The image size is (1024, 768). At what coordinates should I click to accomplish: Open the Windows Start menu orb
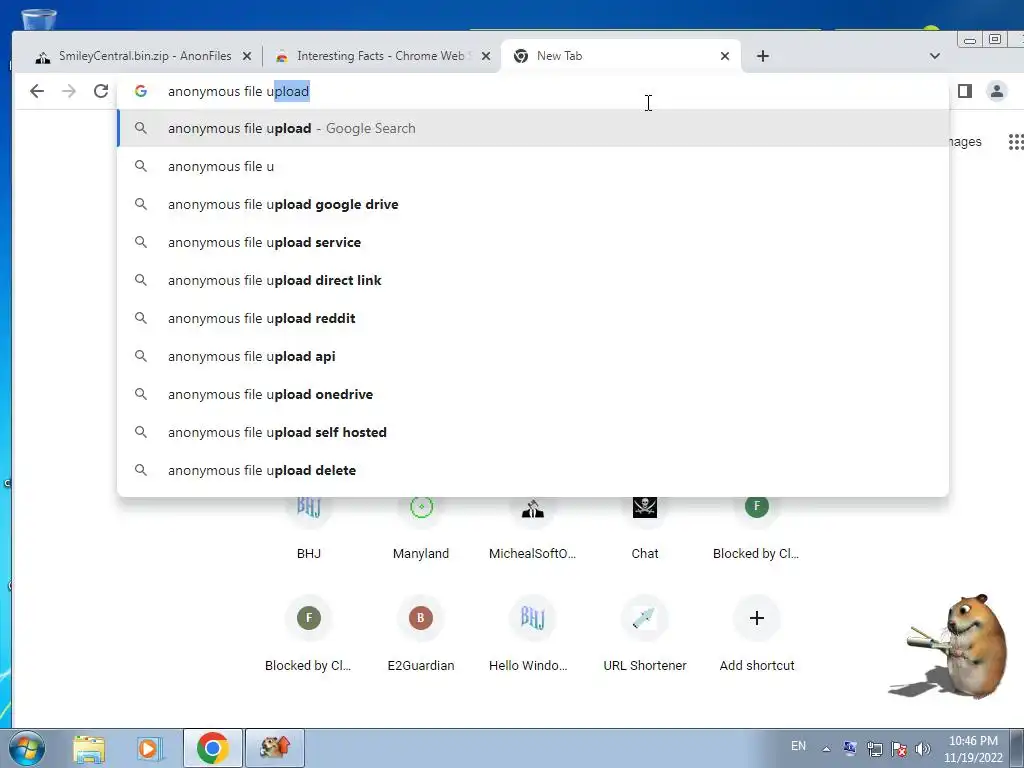click(27, 748)
